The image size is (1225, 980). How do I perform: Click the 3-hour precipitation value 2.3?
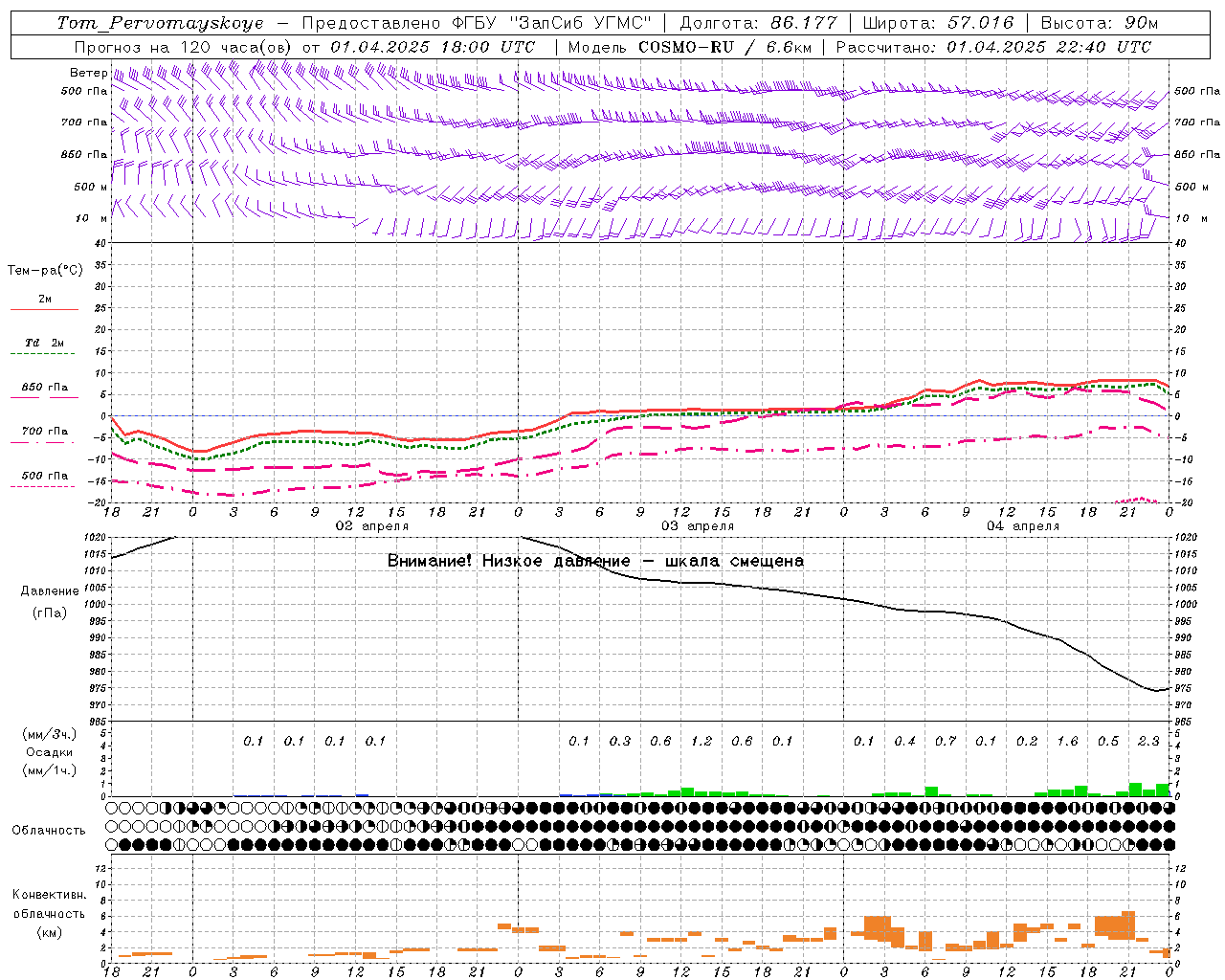[1148, 742]
